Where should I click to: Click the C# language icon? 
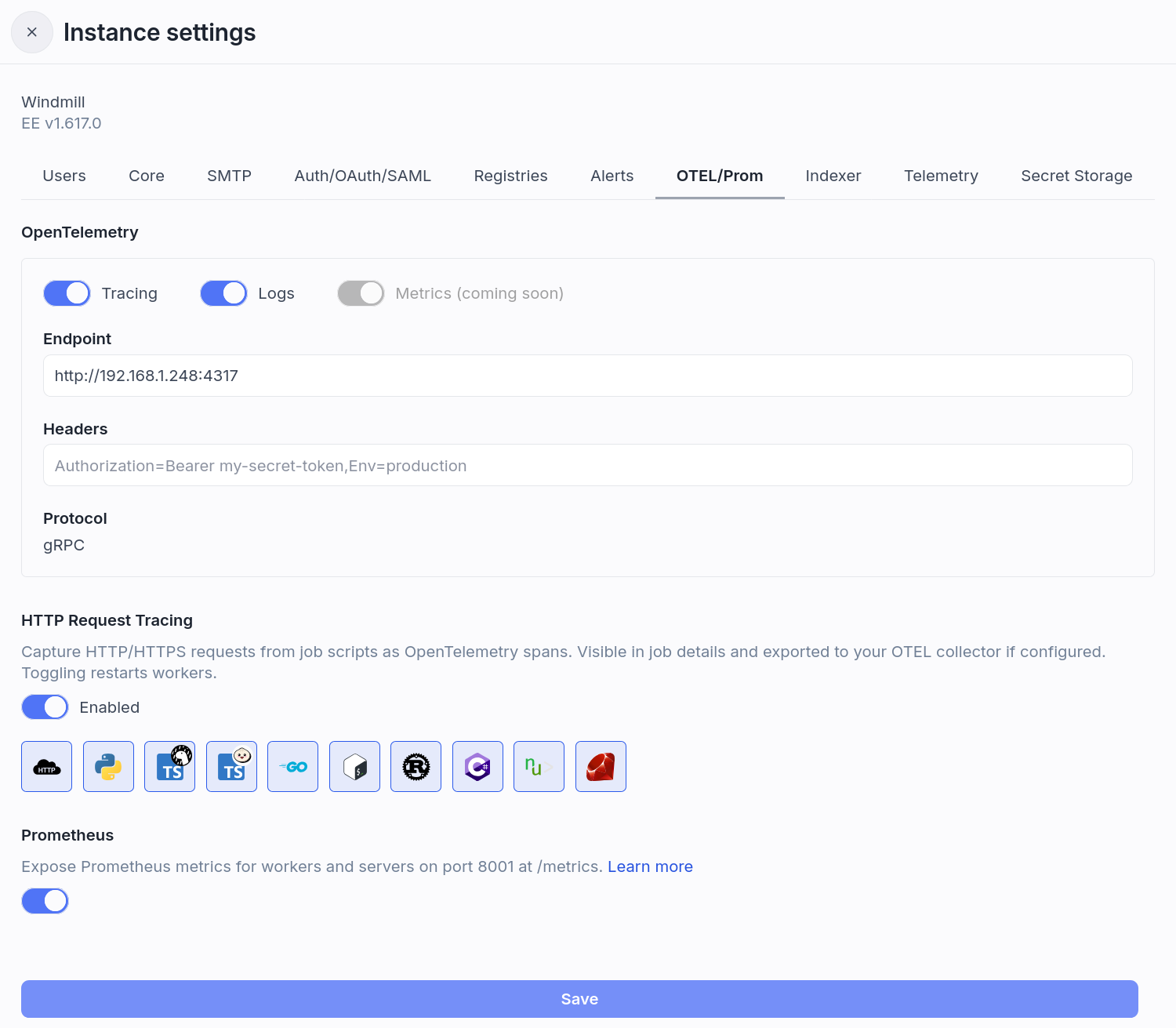pyautogui.click(x=477, y=766)
